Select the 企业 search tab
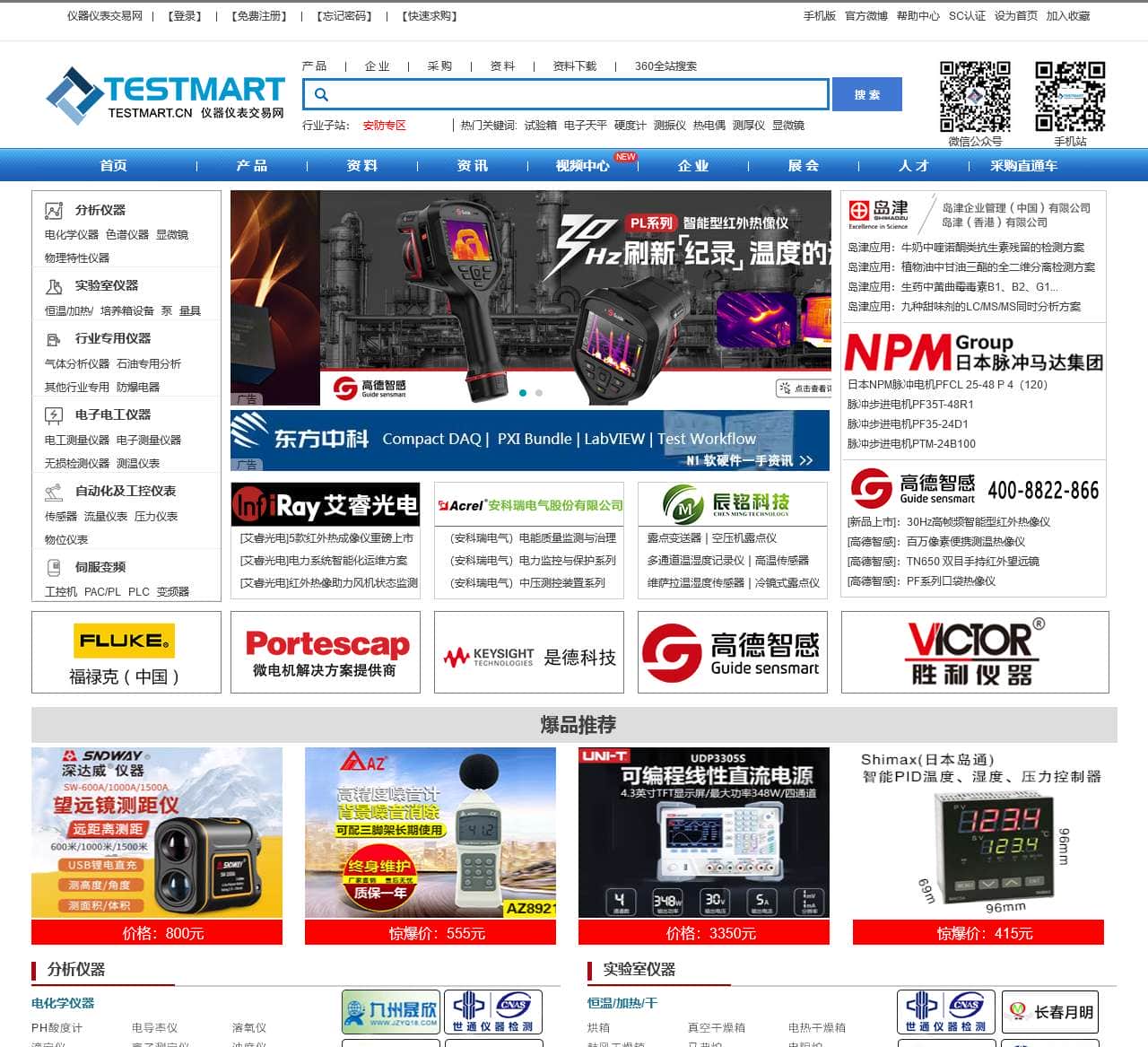 pos(377,66)
